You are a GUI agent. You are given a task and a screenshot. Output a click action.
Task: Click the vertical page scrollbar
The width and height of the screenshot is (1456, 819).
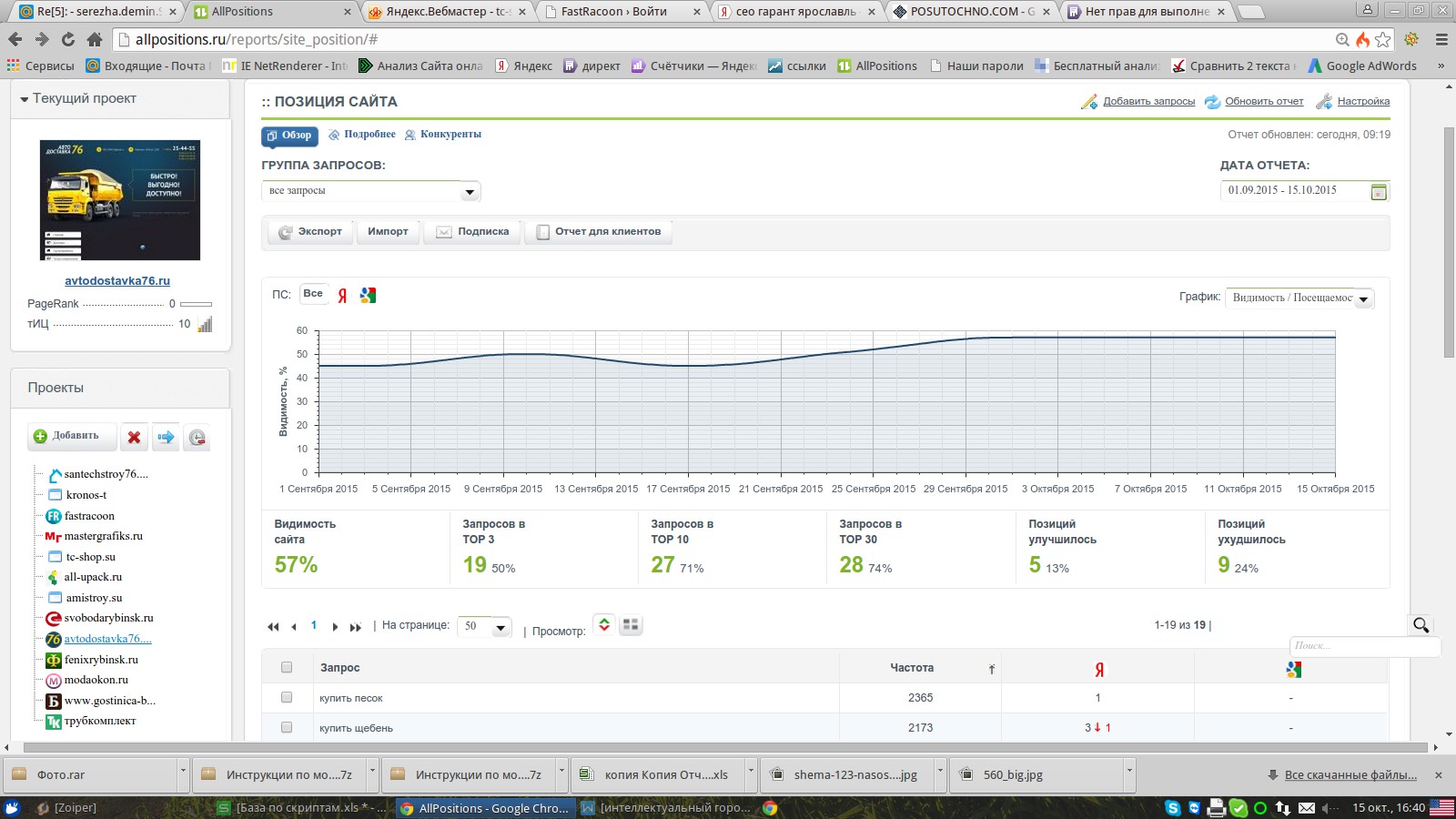click(1447, 244)
